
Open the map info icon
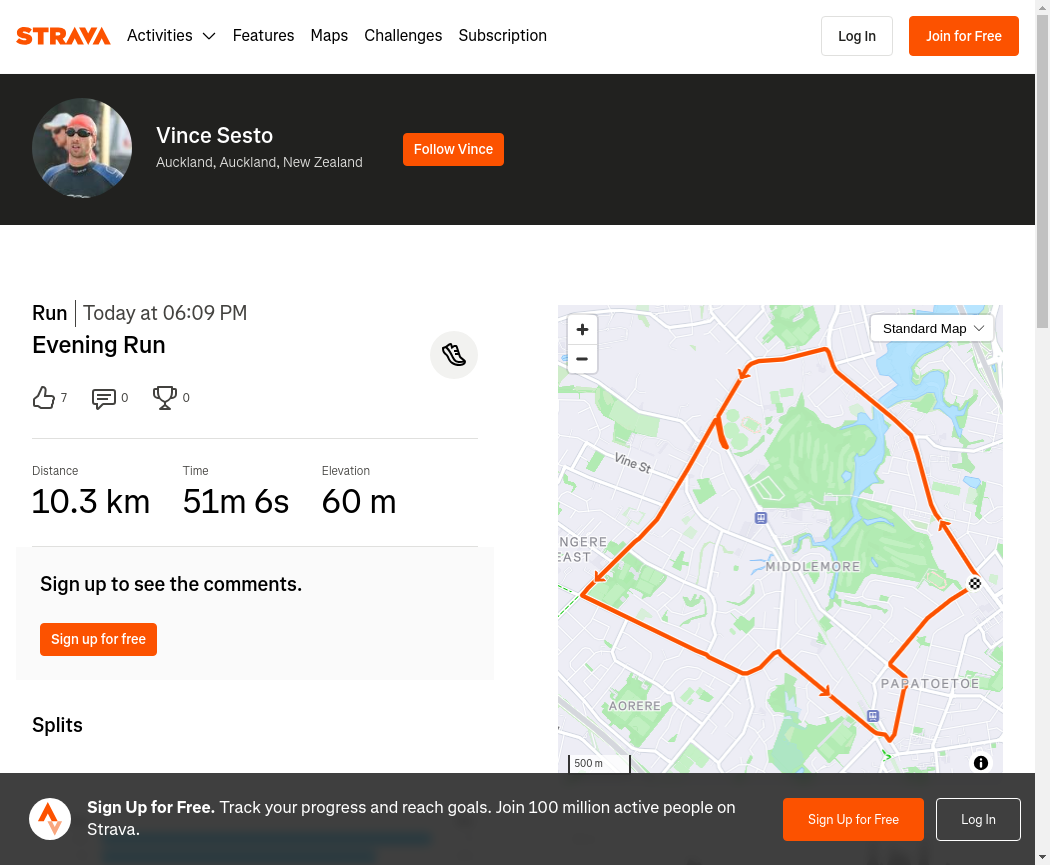click(x=980, y=763)
